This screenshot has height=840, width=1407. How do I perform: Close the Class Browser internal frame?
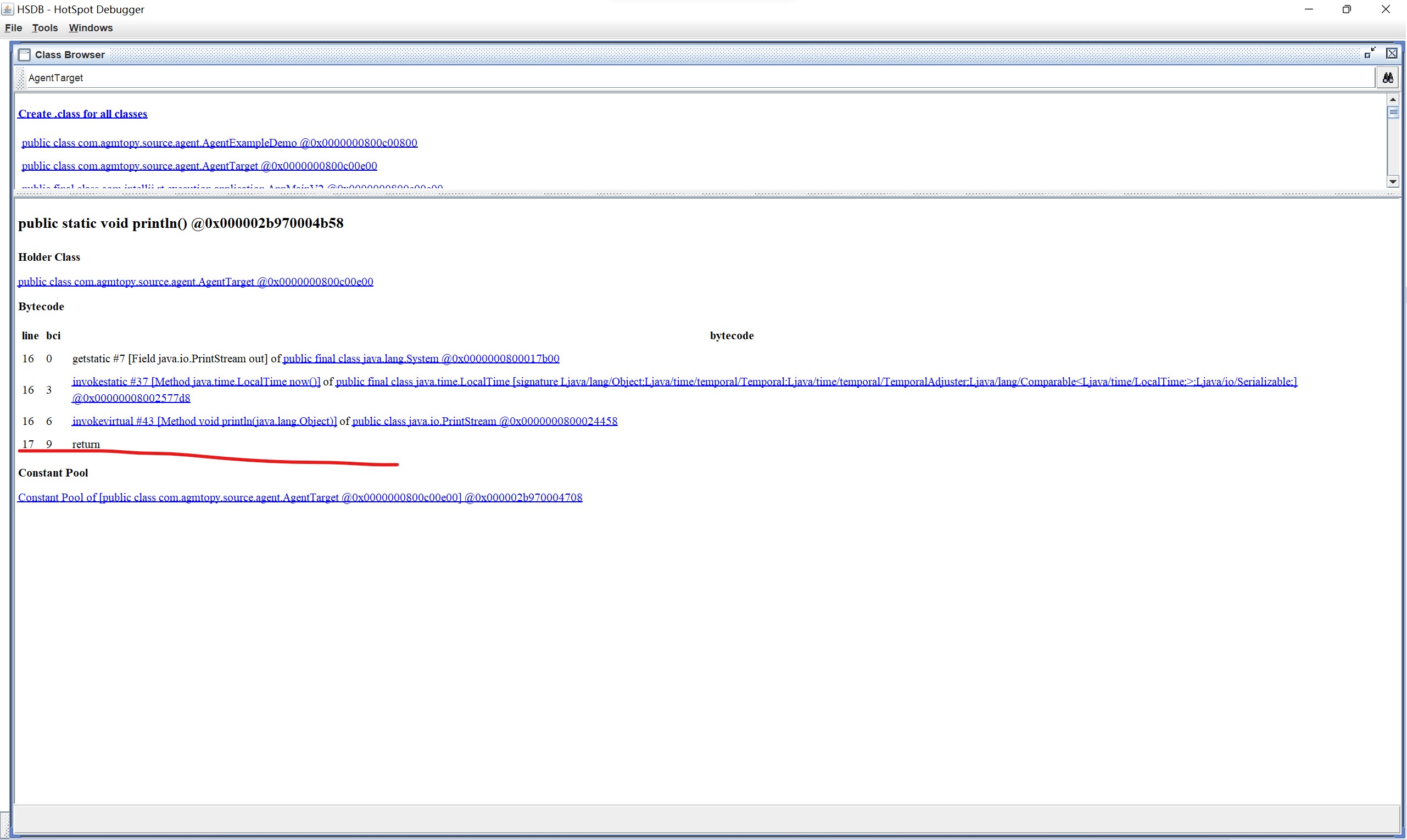tap(1391, 54)
